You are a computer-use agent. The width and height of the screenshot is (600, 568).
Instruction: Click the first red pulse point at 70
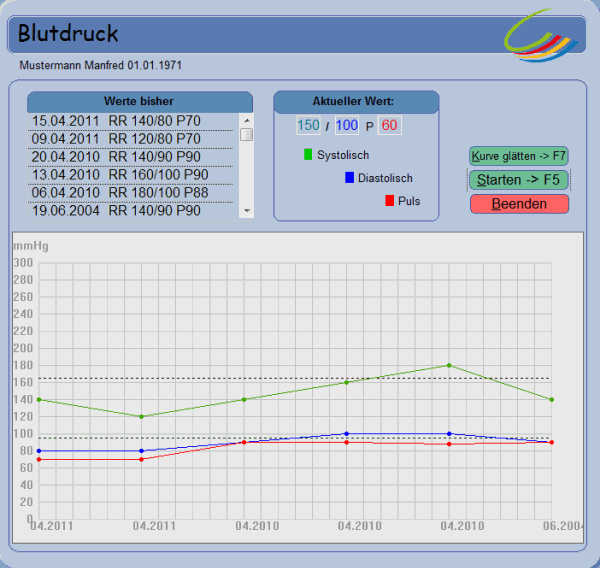pyautogui.click(x=39, y=459)
